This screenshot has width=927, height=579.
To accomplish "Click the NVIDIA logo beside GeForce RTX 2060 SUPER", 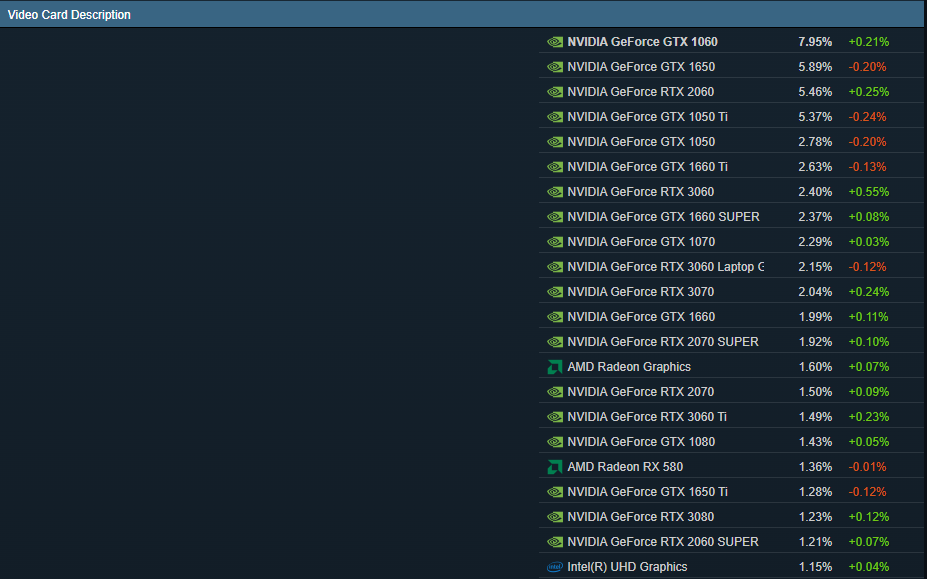I will (x=555, y=542).
